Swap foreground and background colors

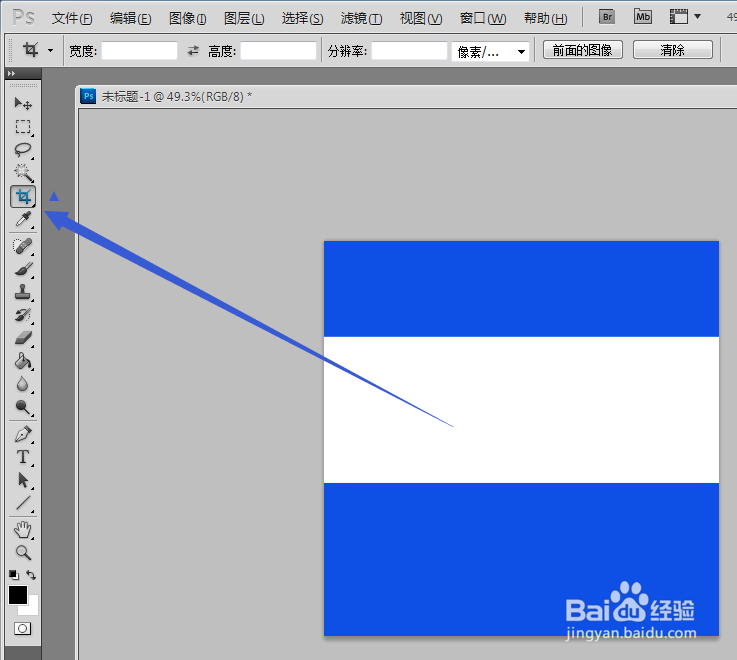[x=31, y=574]
